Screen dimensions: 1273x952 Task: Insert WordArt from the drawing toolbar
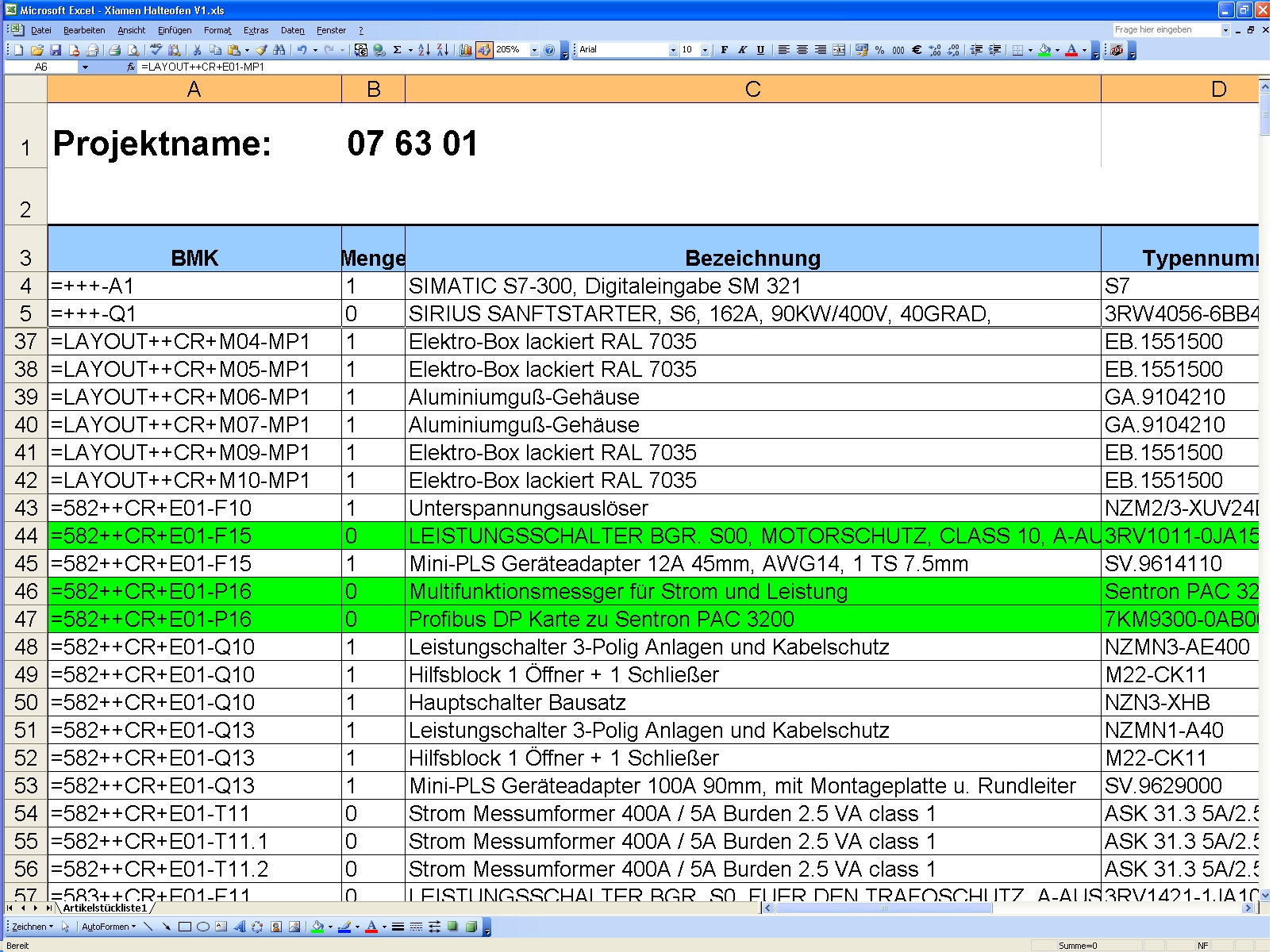click(240, 927)
